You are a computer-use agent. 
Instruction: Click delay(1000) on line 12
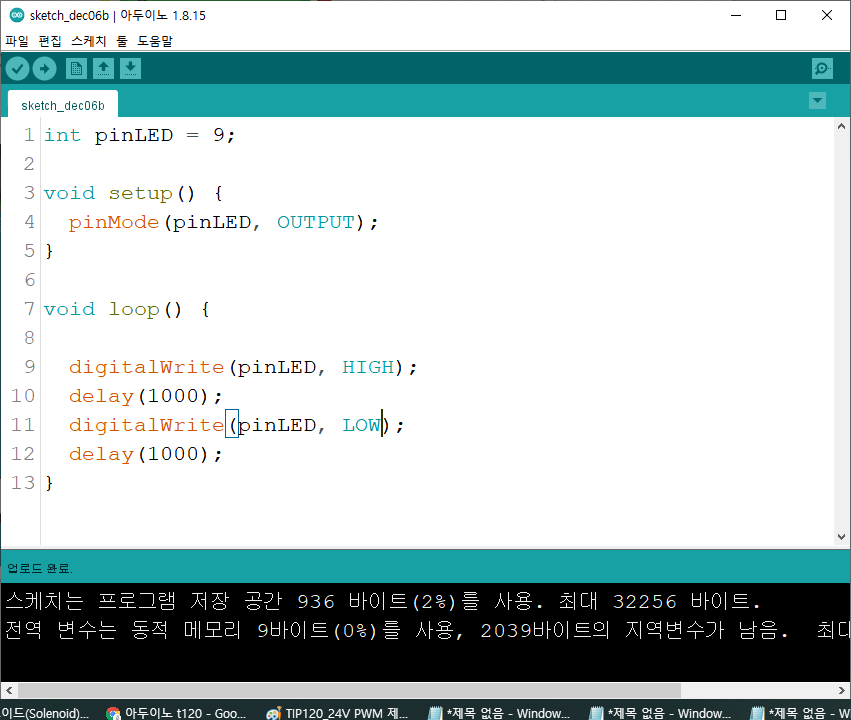pos(145,455)
